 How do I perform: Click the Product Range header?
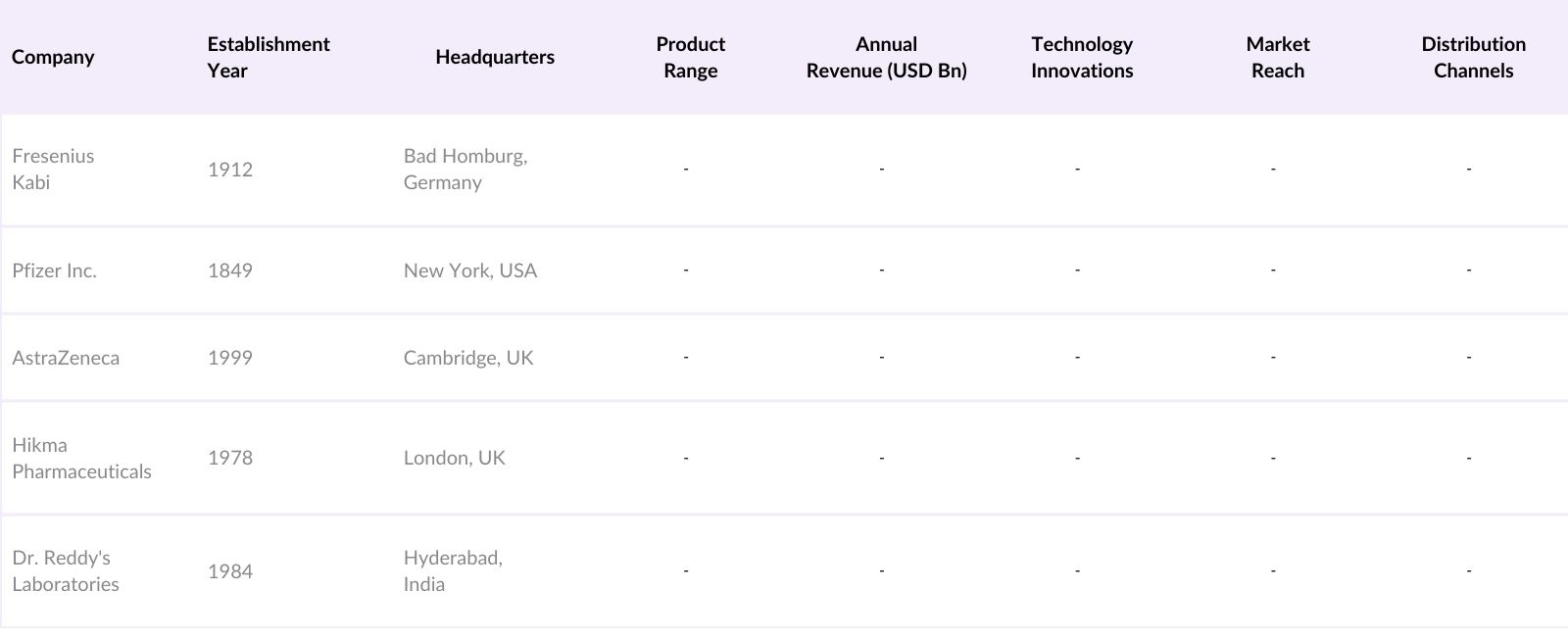pos(690,57)
